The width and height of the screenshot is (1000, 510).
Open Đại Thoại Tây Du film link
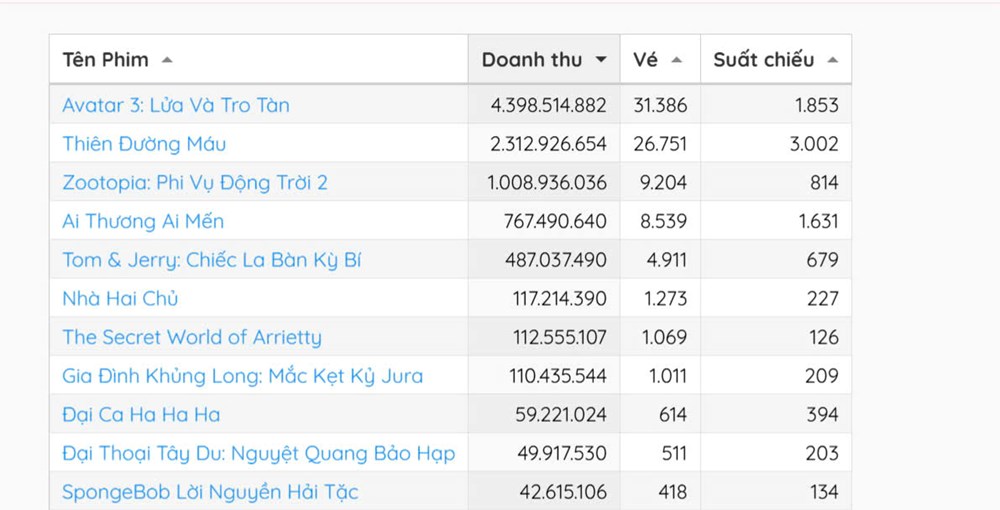258,453
